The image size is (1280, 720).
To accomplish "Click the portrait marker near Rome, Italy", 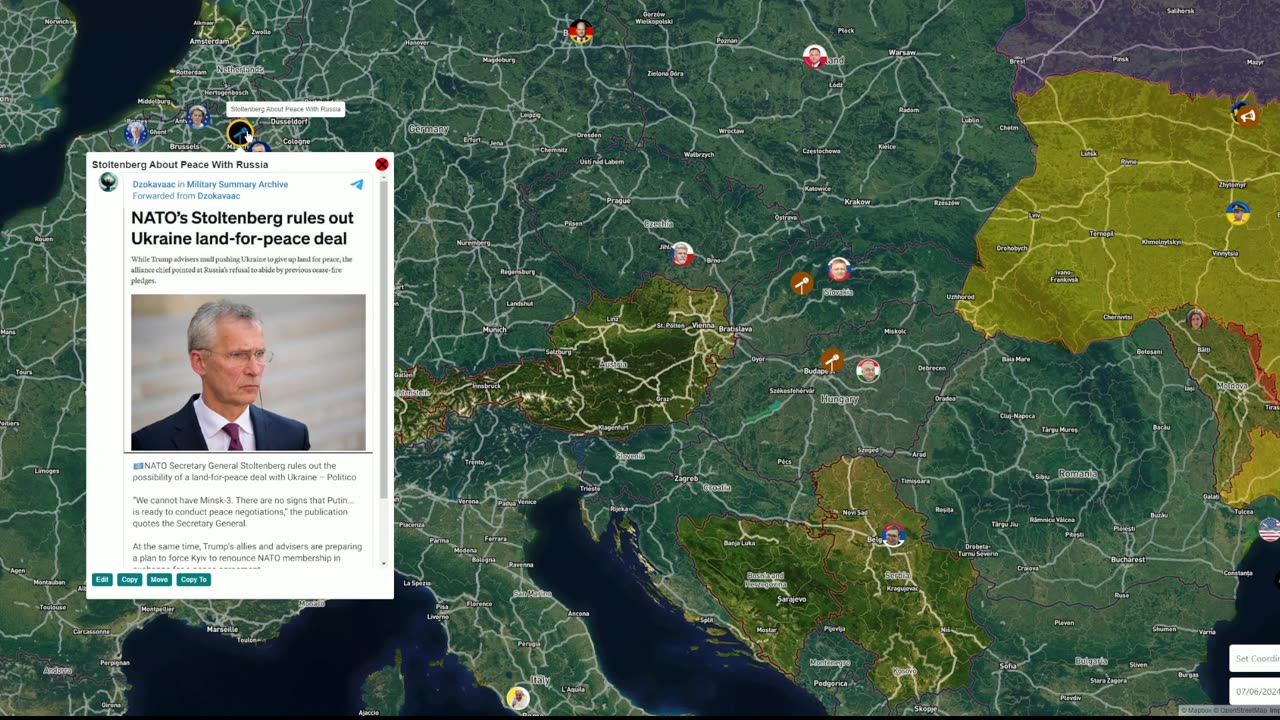I will [517, 698].
